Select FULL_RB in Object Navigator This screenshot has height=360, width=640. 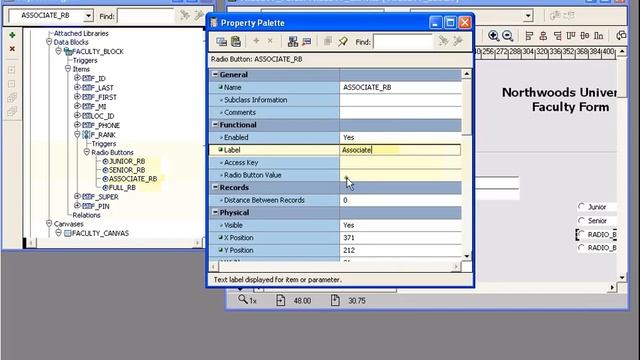[122, 187]
